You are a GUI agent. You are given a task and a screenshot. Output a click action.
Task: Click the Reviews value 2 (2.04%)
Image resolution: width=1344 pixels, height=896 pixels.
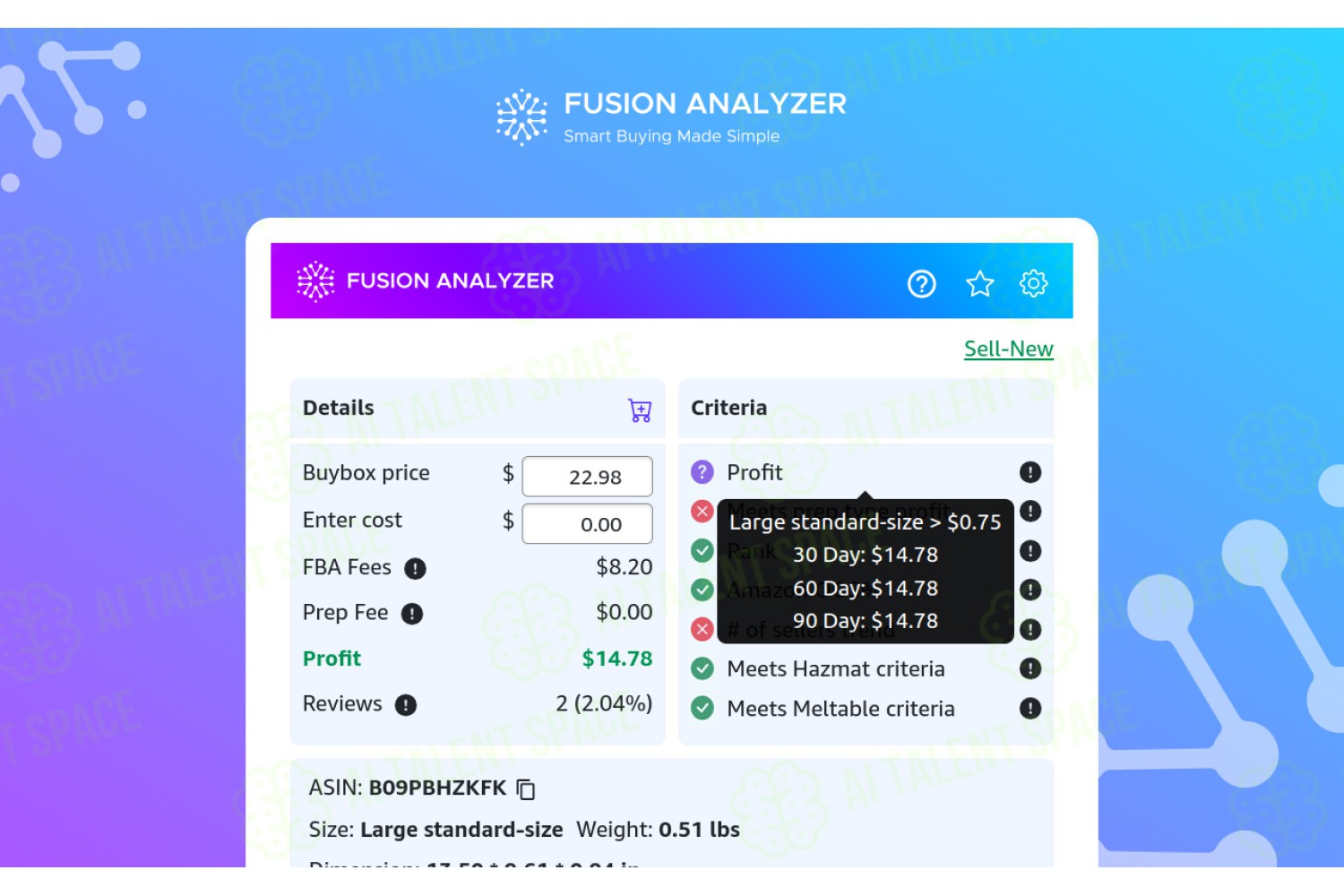tap(604, 703)
